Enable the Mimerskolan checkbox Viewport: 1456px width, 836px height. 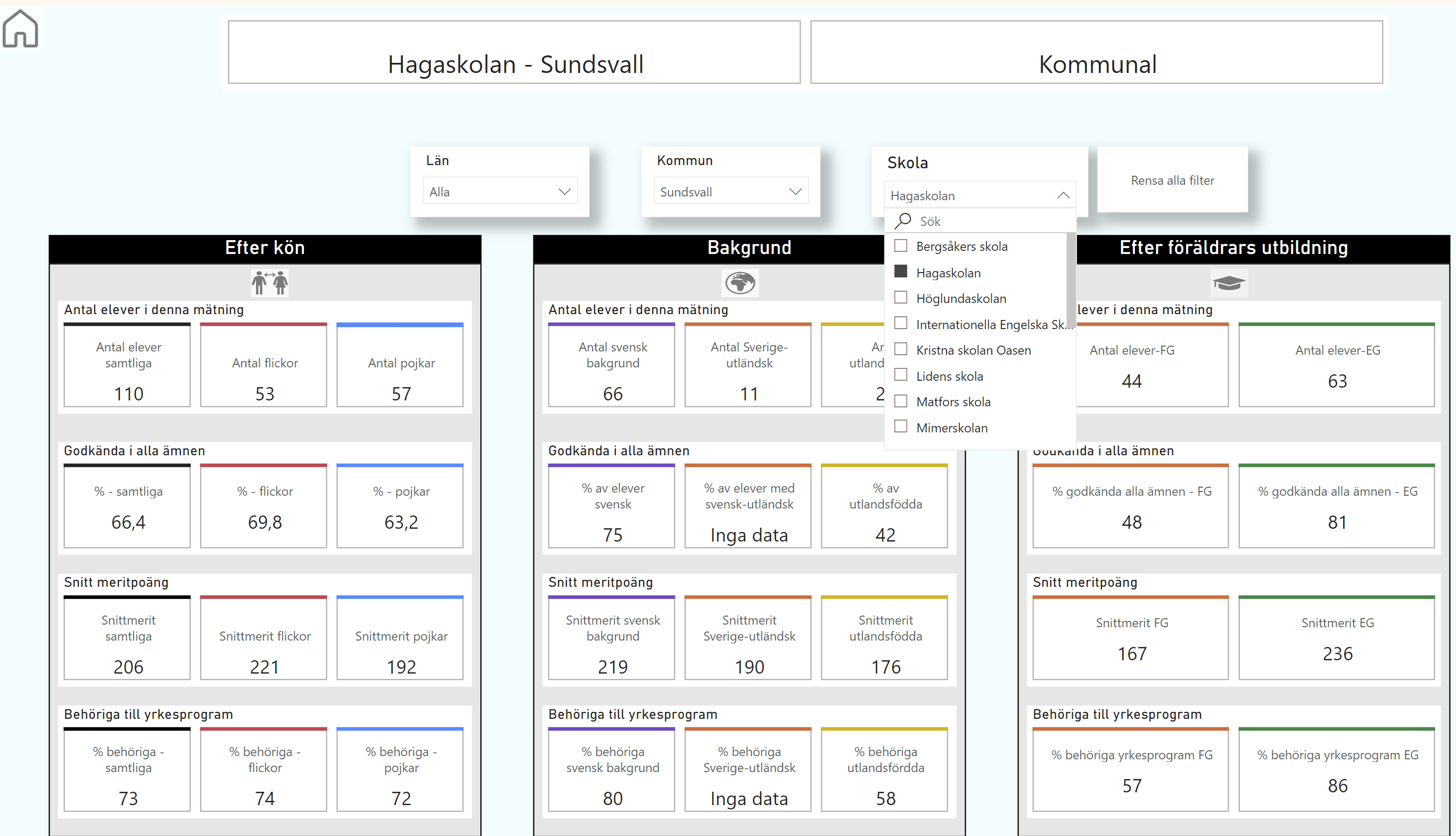(x=901, y=427)
